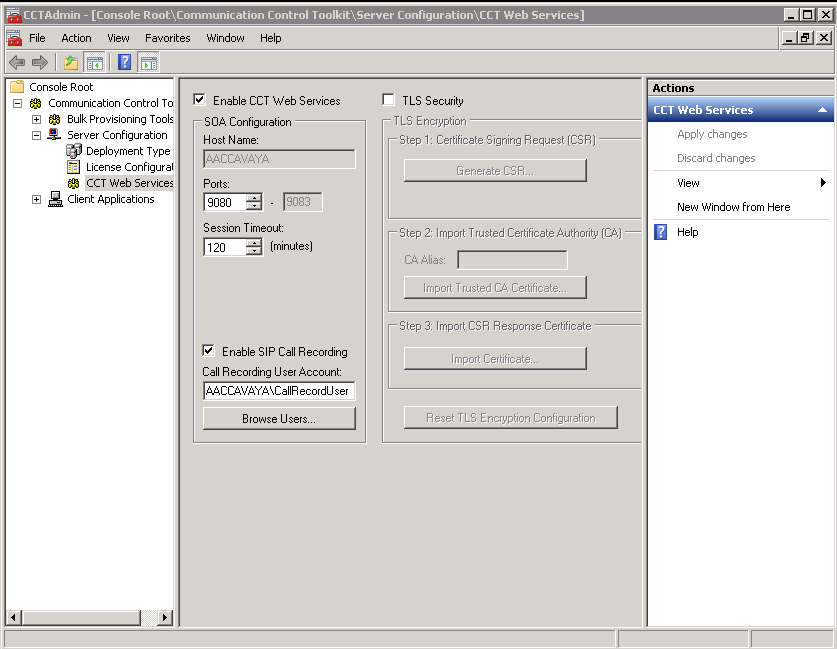
Task: Click the tree pane horizontal scrollbar thumb
Action: tap(81, 618)
